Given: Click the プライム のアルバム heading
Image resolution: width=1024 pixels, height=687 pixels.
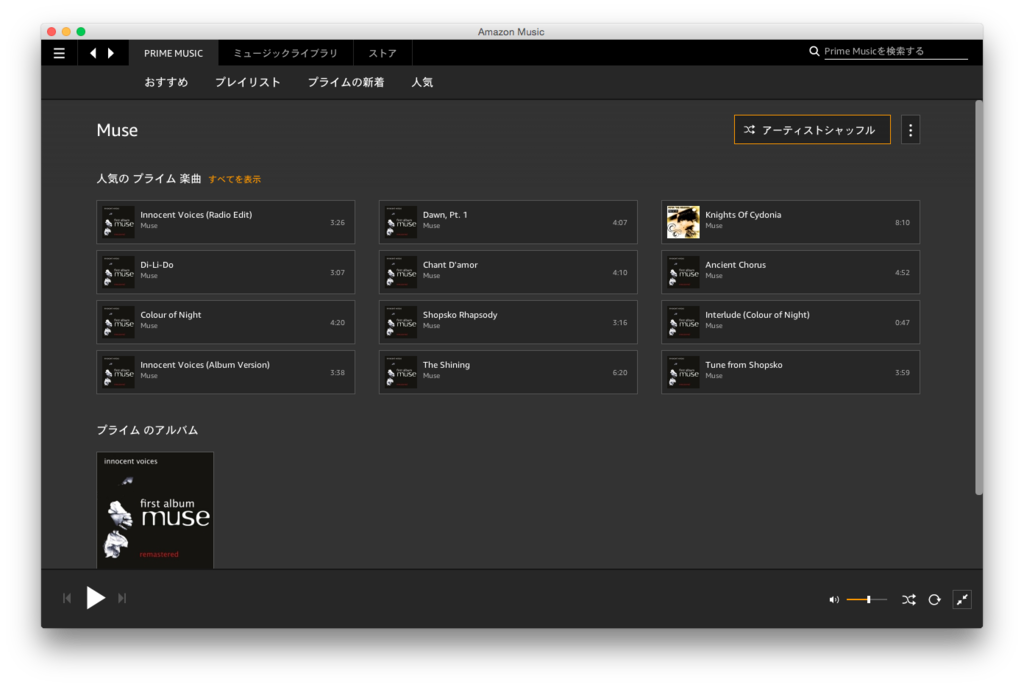Looking at the screenshot, I should 147,430.
